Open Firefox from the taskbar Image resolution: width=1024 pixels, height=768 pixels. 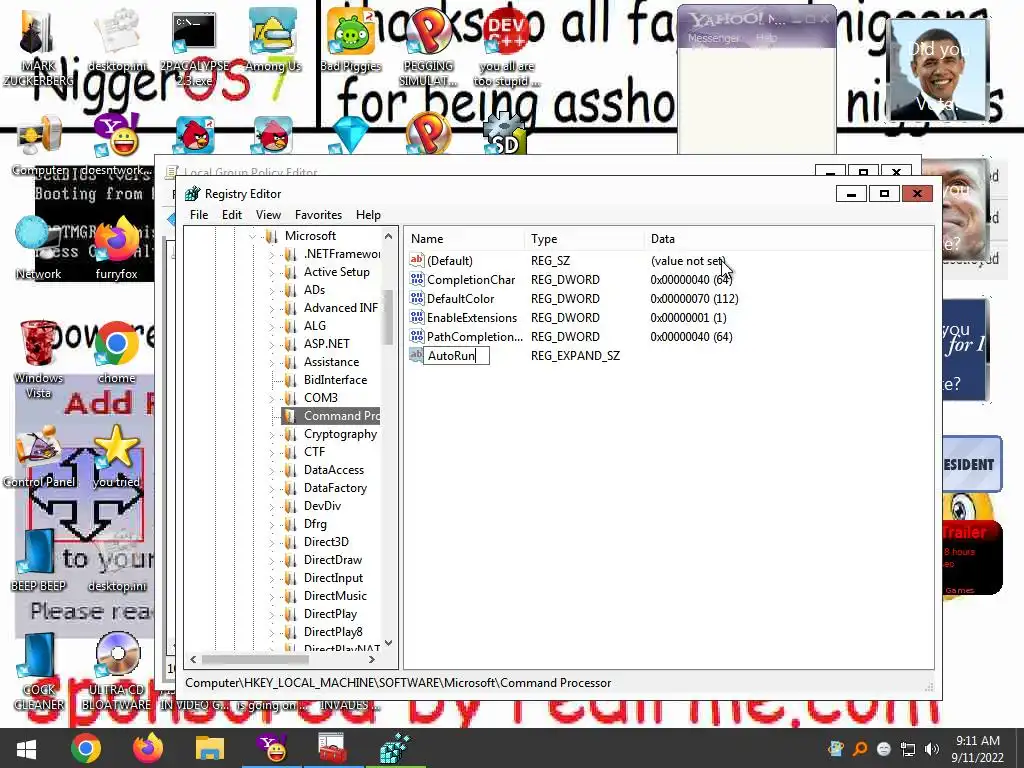click(x=148, y=748)
